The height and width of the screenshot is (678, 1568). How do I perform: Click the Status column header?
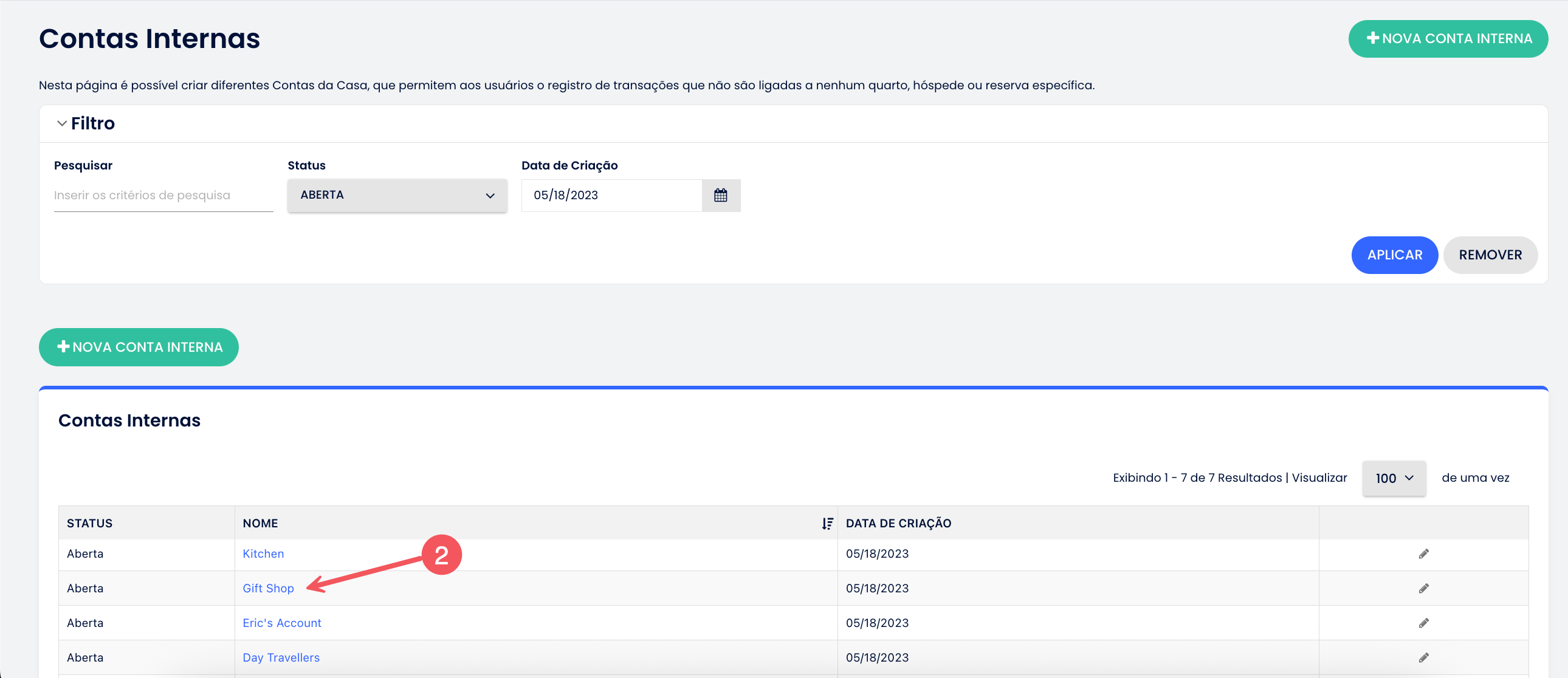pyautogui.click(x=89, y=524)
